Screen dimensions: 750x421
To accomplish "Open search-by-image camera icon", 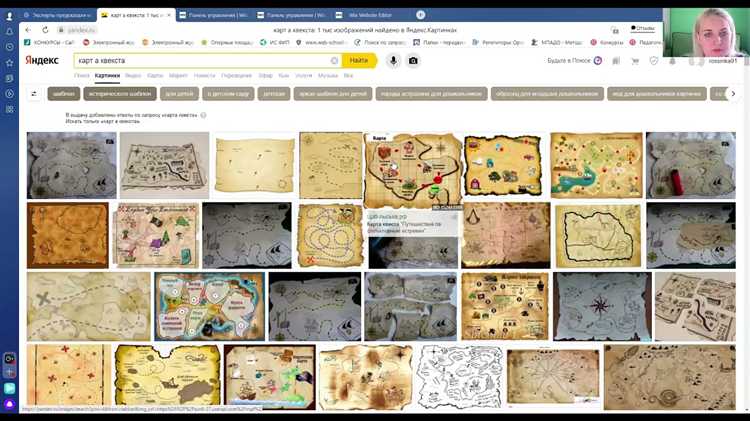I will coord(413,61).
